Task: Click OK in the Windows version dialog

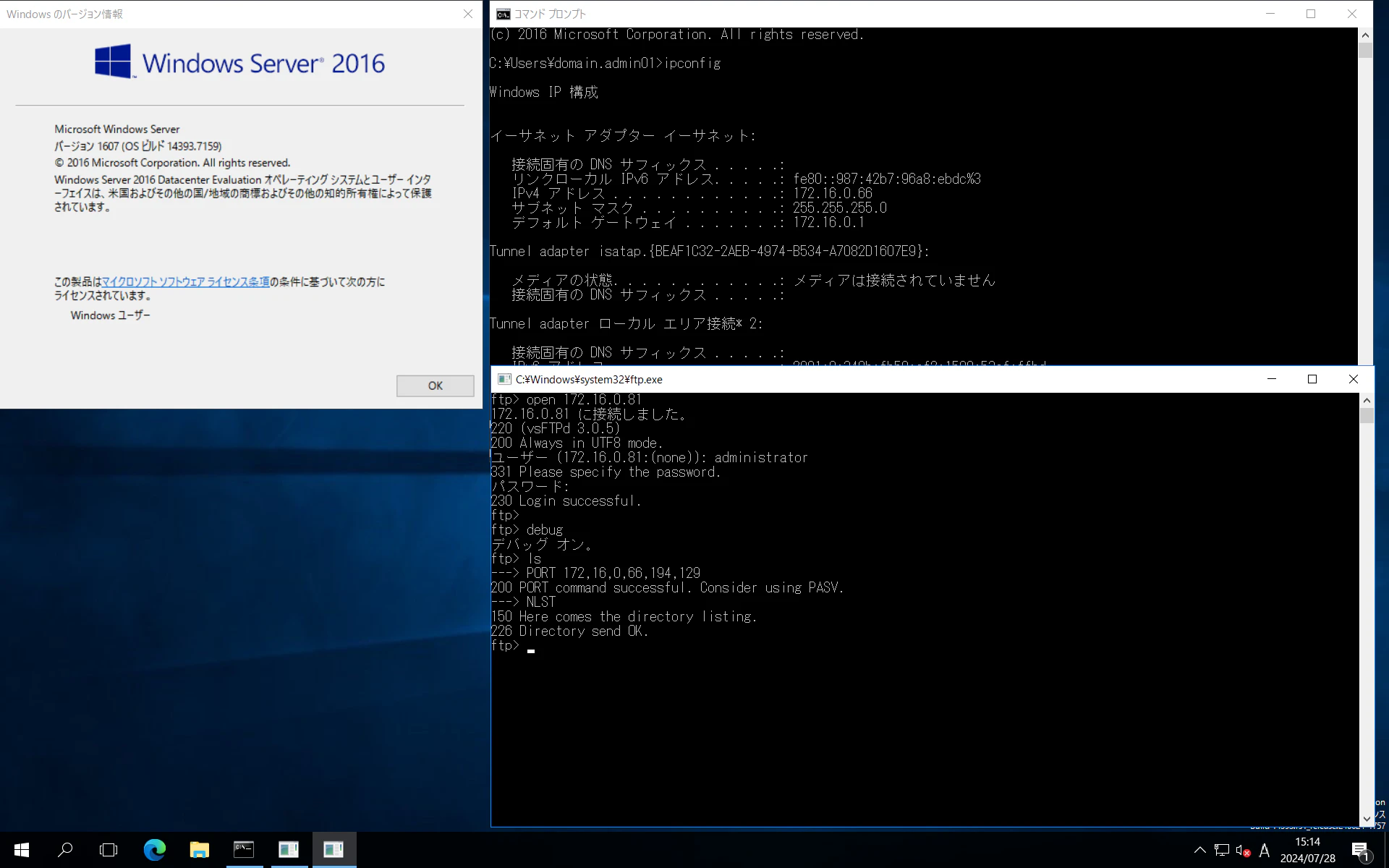Action: tap(435, 386)
